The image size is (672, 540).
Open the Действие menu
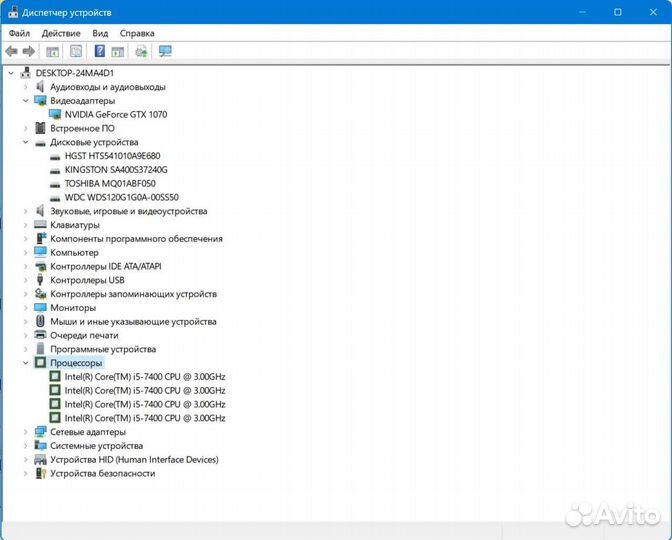click(x=61, y=32)
